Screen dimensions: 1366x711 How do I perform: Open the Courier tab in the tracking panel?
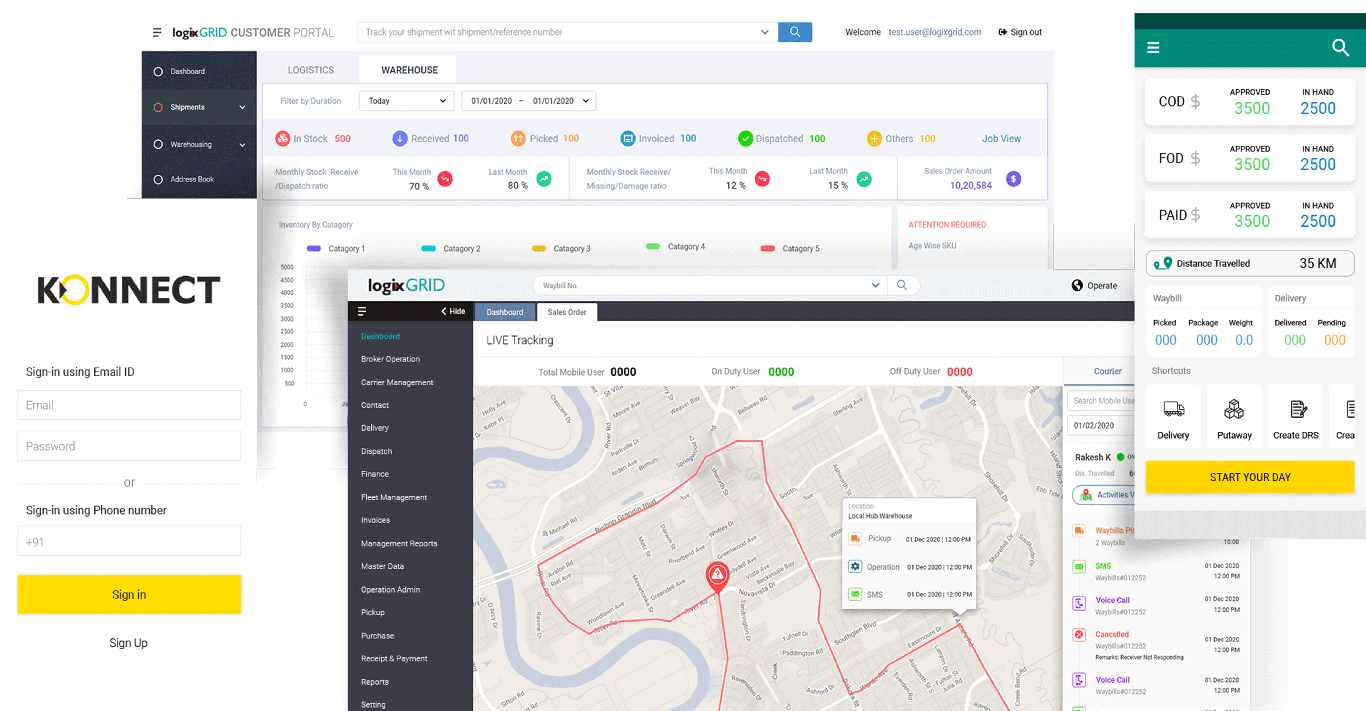pos(1108,371)
